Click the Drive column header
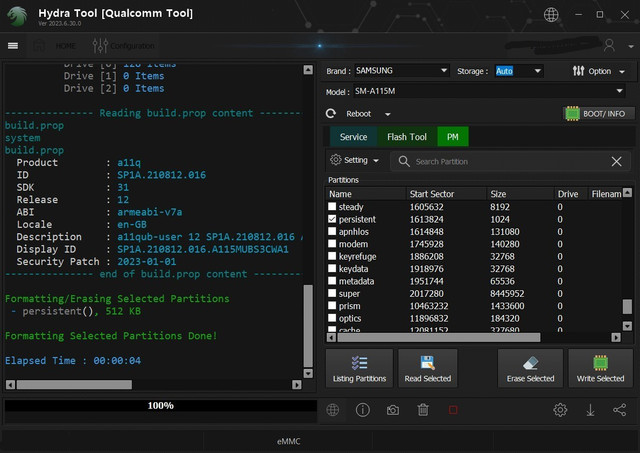640x453 pixels. click(x=571, y=194)
